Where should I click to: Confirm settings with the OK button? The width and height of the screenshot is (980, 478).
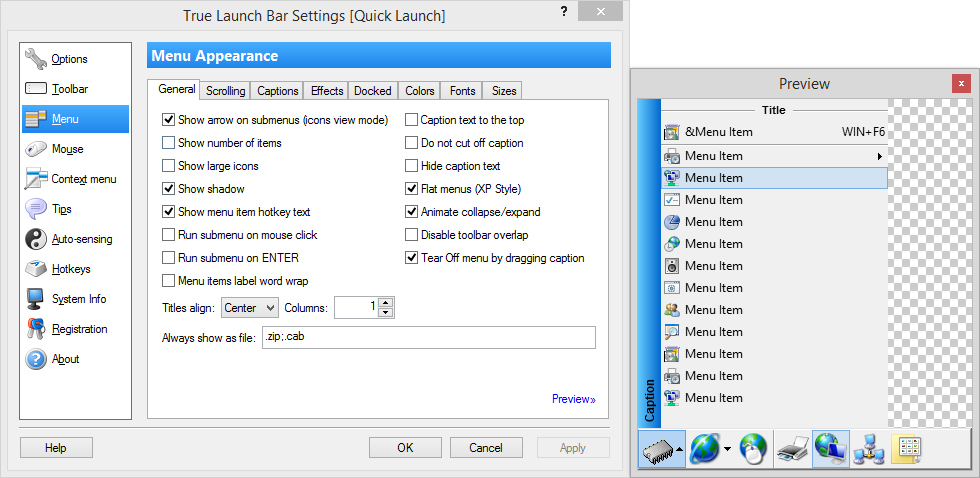[x=405, y=447]
